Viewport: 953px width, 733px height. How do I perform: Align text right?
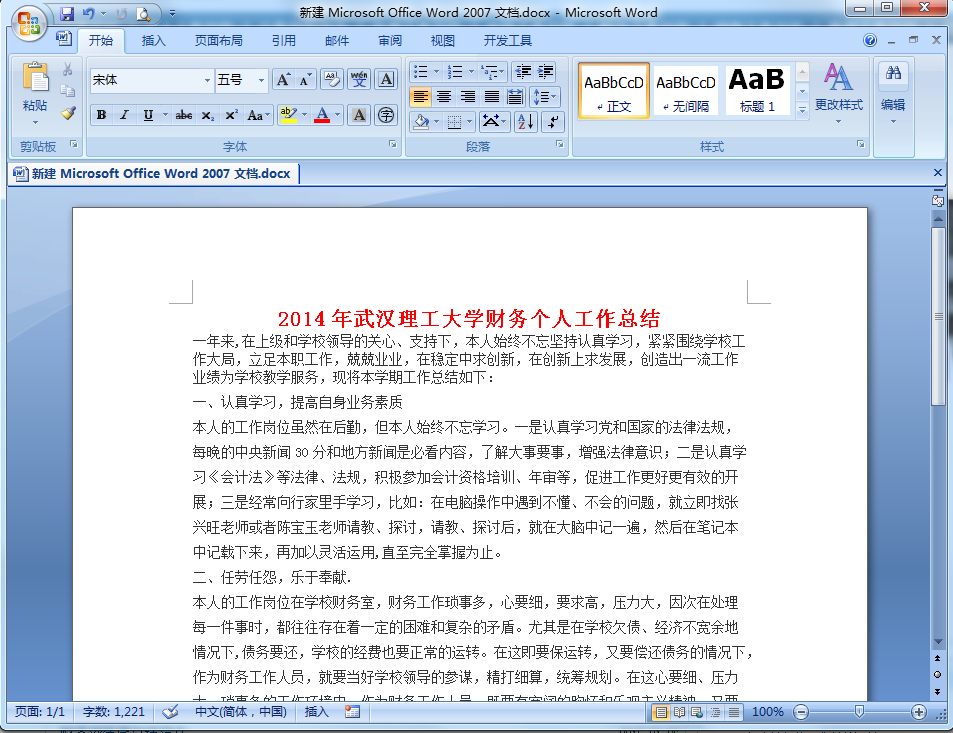(x=468, y=97)
